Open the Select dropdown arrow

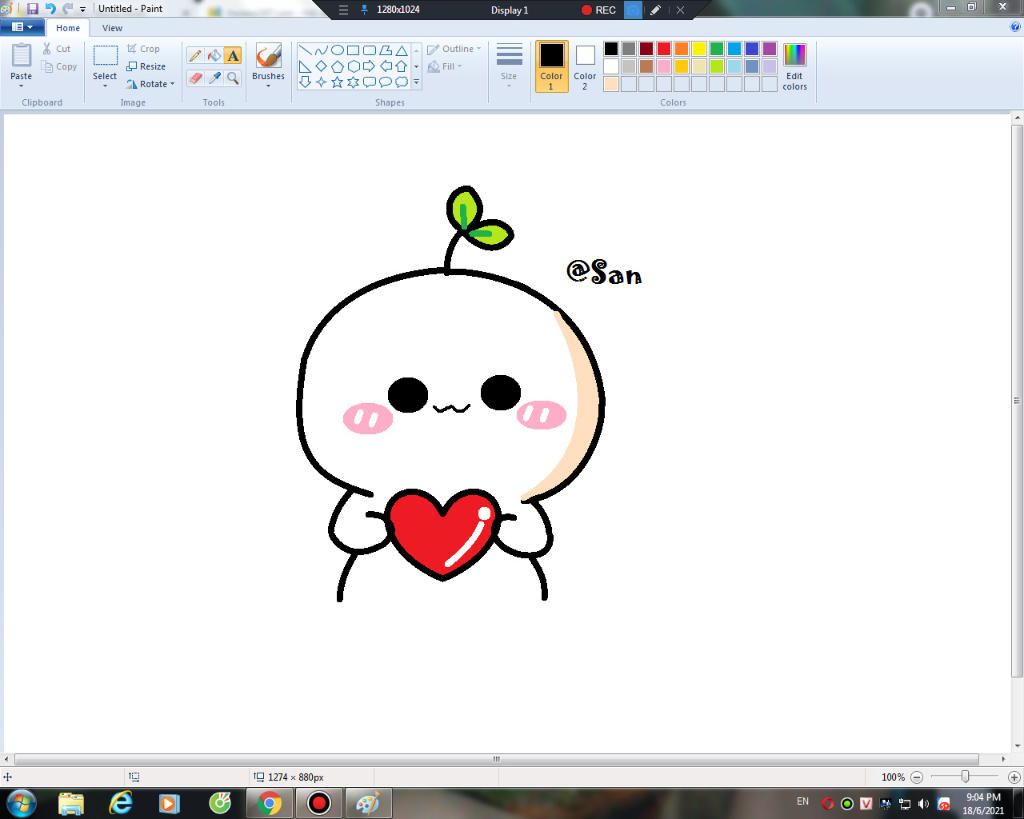[104, 86]
